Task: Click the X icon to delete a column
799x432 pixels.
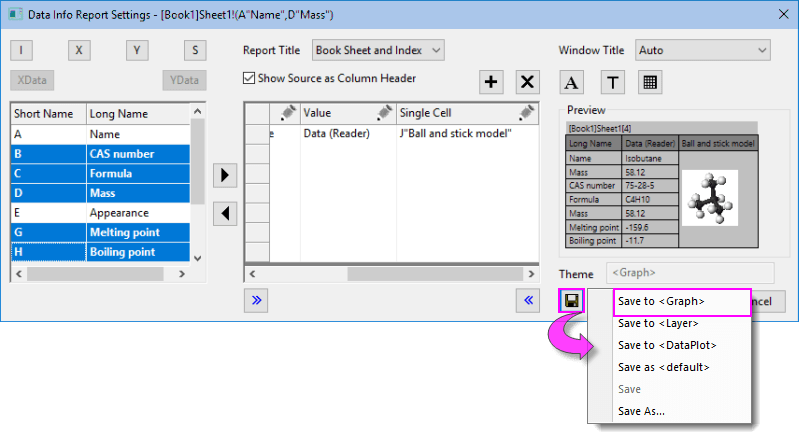Action: pyautogui.click(x=527, y=82)
